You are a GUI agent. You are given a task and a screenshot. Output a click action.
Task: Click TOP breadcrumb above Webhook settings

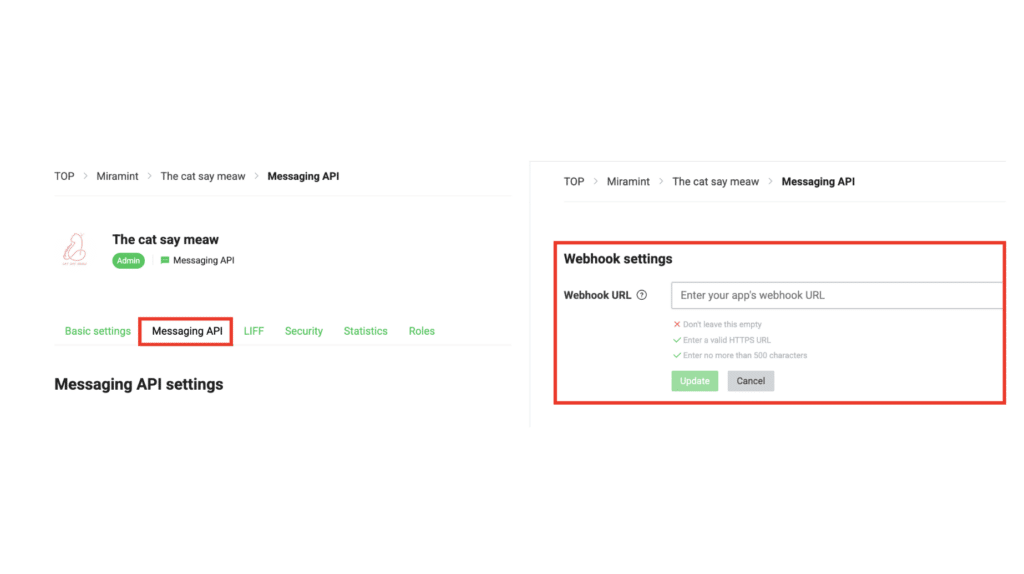574,182
